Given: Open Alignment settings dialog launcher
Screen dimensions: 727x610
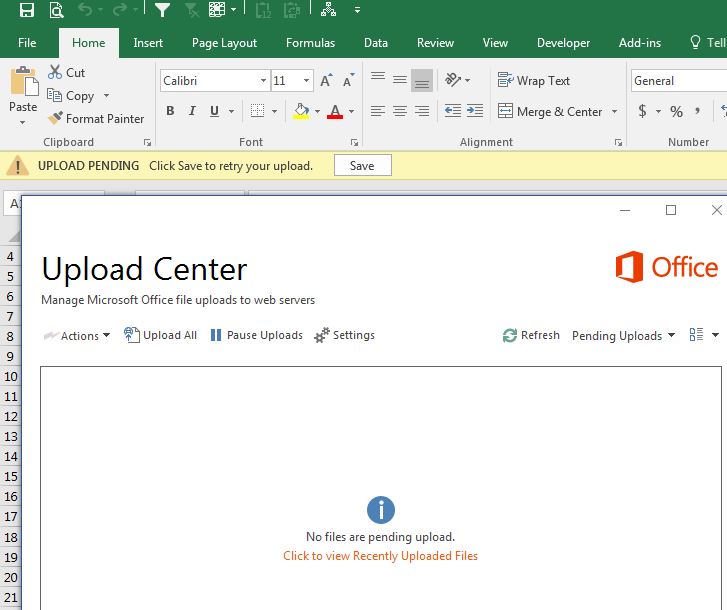Looking at the screenshot, I should click(x=618, y=143).
